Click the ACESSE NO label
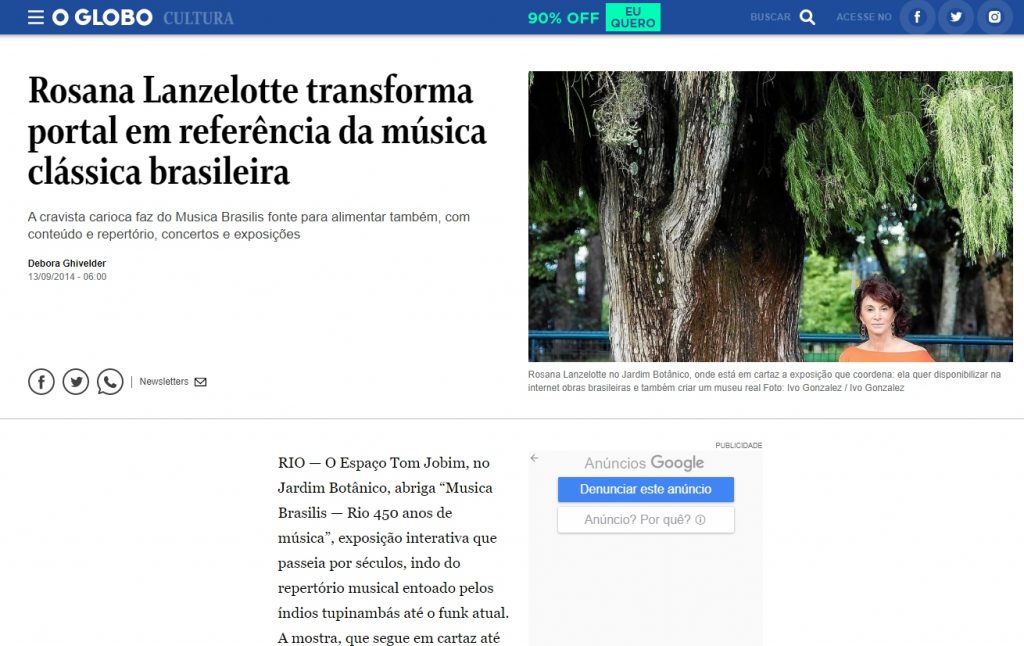This screenshot has width=1024, height=646. pyautogui.click(x=863, y=17)
